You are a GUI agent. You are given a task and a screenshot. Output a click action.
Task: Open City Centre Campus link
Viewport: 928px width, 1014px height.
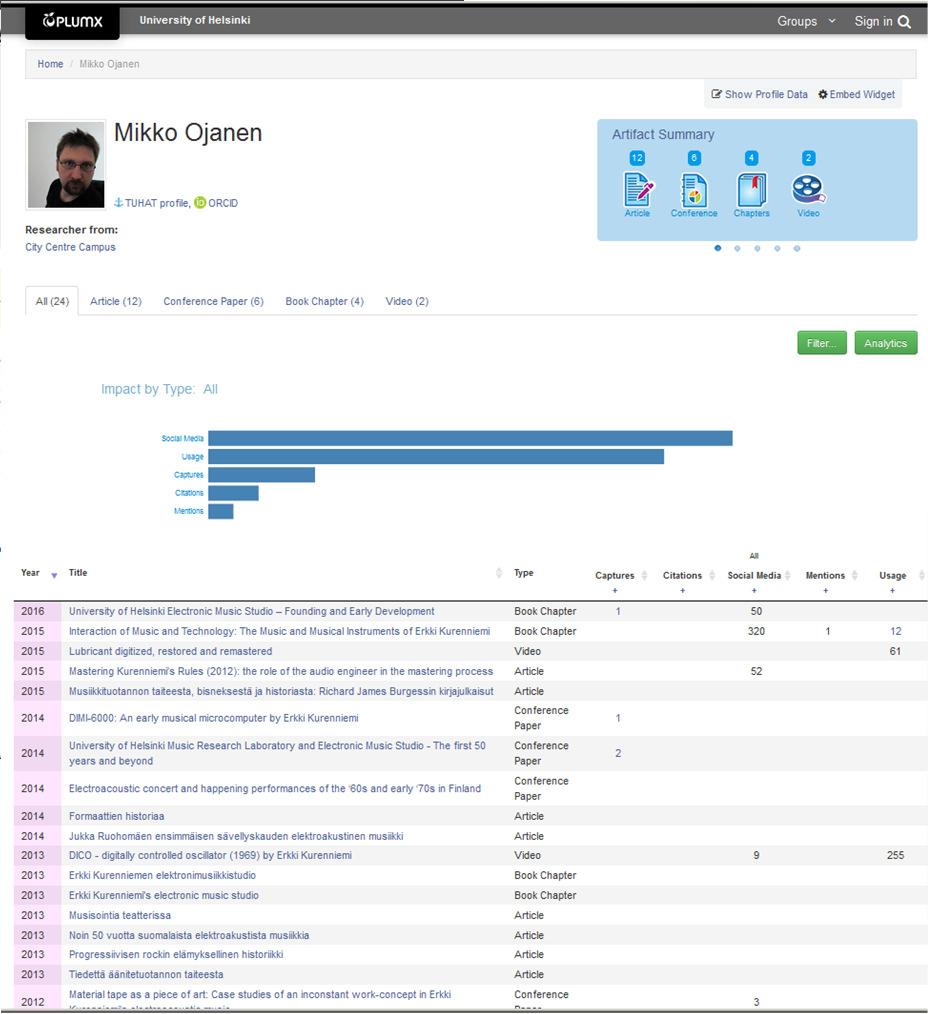(70, 247)
